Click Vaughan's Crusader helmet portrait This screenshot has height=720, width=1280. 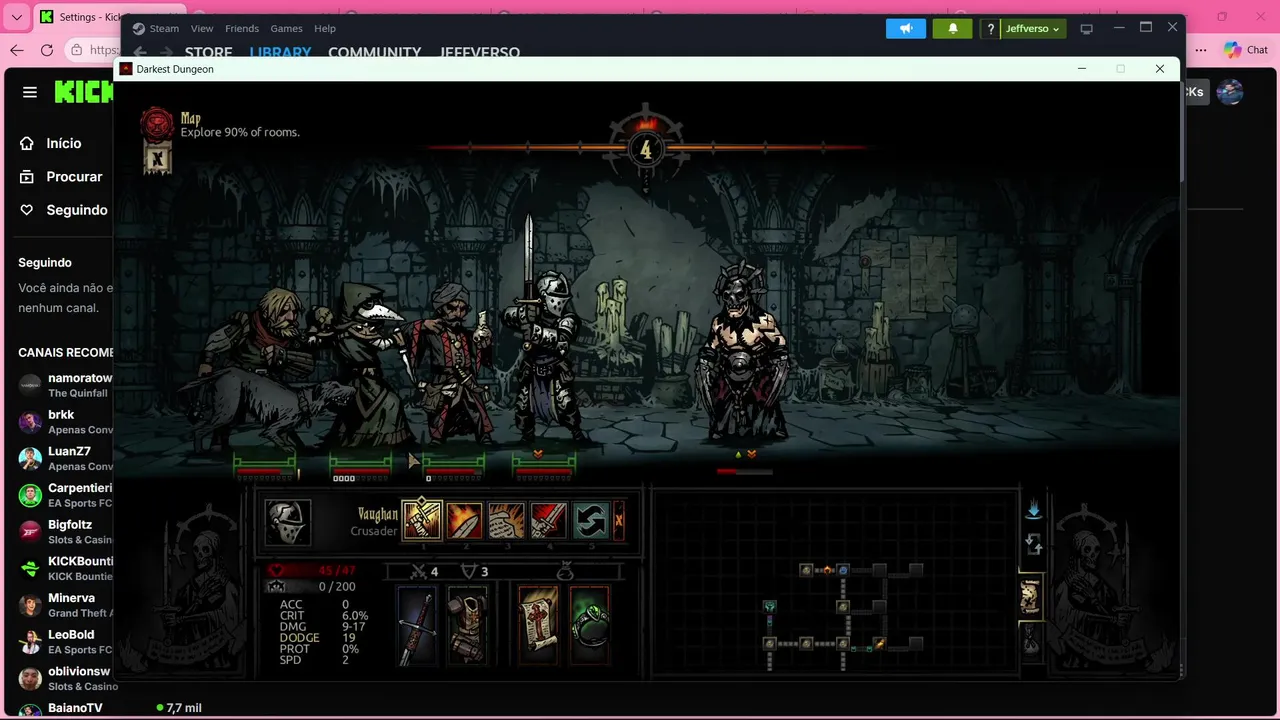(x=287, y=522)
